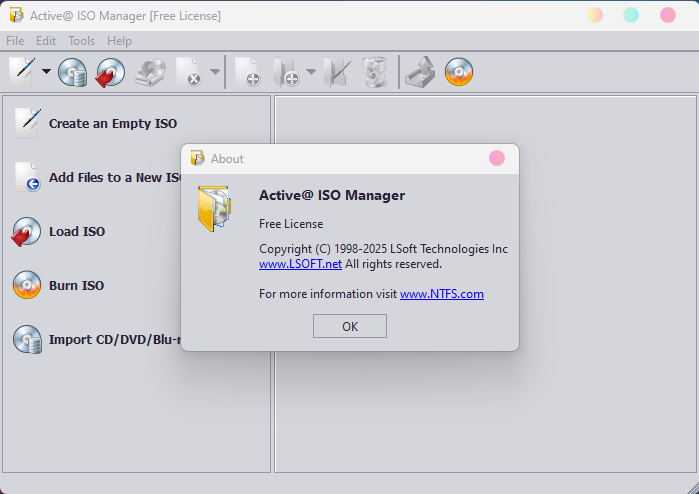Open the File menu
Screen dimensions: 699x494
(15, 41)
